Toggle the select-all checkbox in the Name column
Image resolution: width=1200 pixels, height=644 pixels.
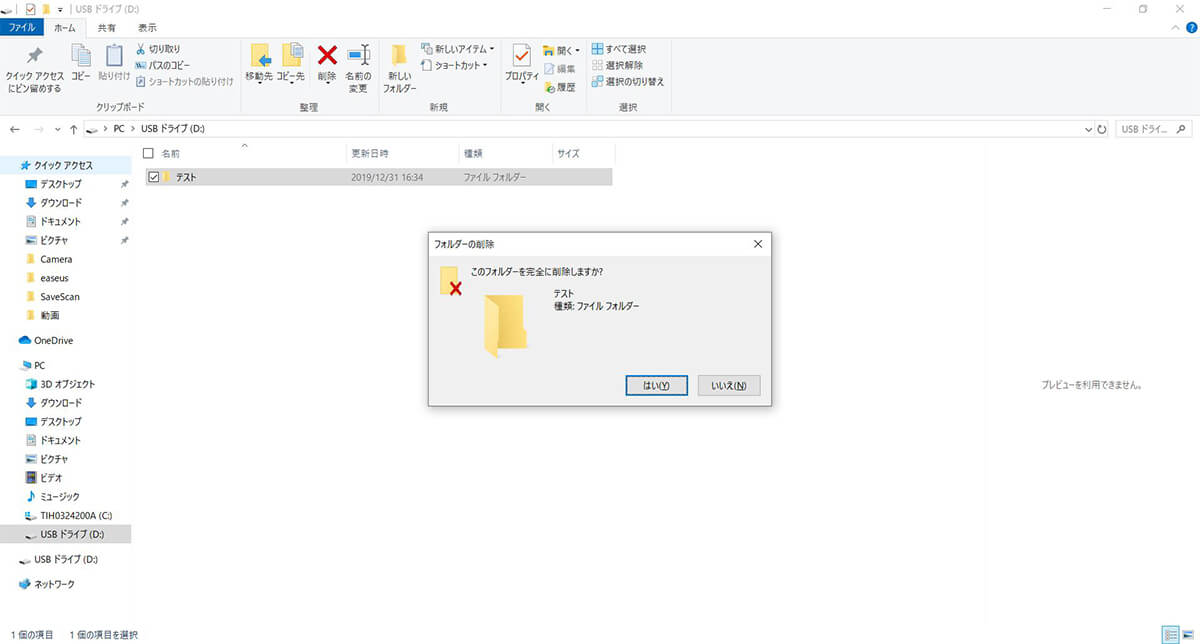146,153
